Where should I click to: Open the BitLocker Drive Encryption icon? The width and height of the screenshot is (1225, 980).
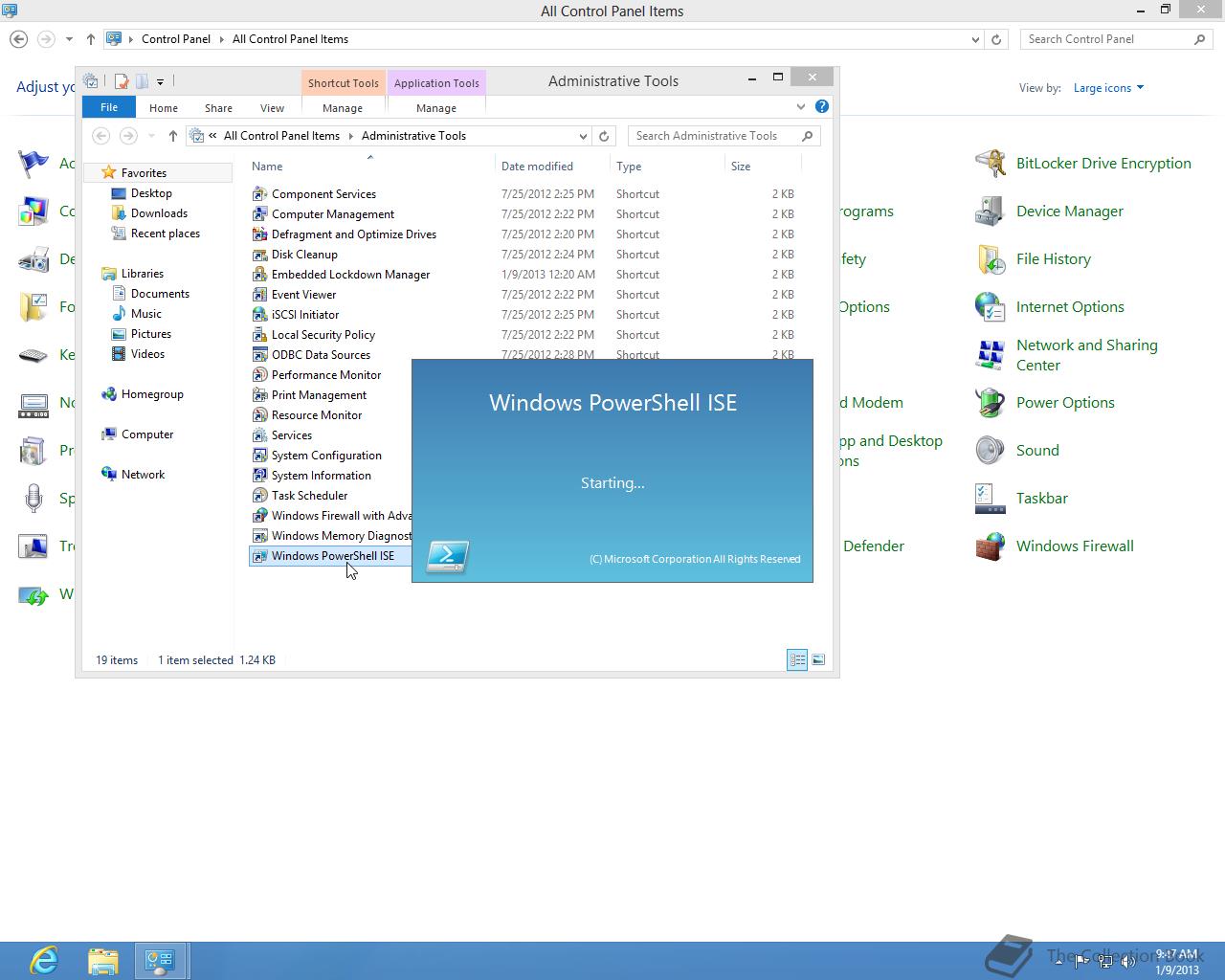tap(990, 164)
